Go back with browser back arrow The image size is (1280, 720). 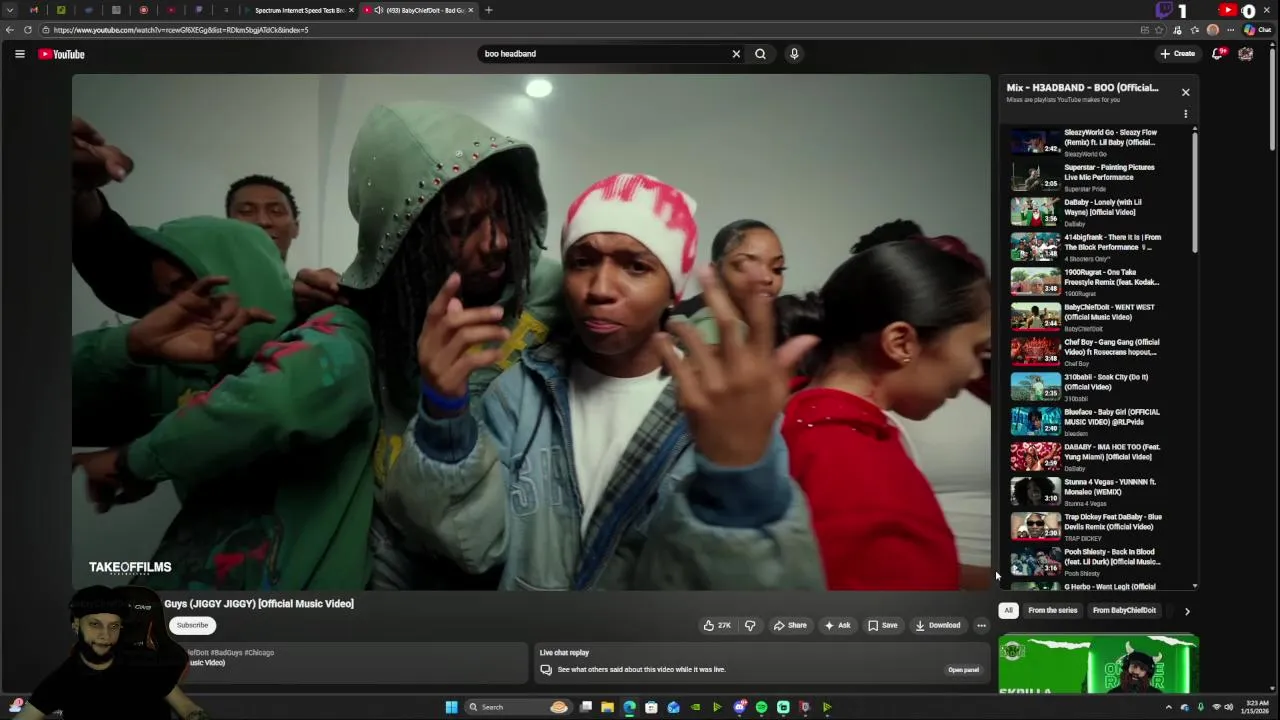[10, 30]
